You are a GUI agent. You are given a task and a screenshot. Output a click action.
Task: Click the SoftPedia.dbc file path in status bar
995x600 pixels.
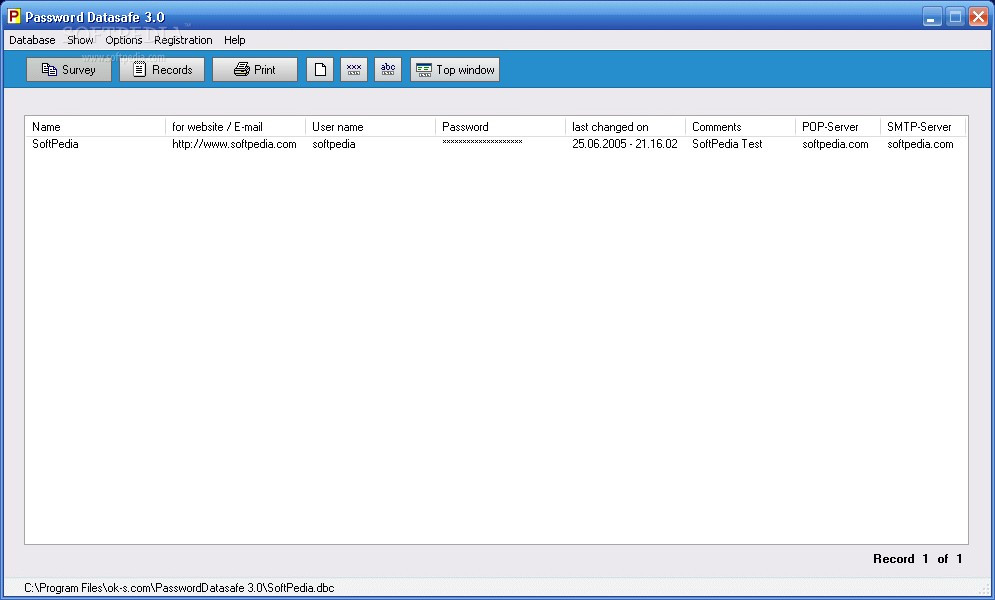(179, 588)
